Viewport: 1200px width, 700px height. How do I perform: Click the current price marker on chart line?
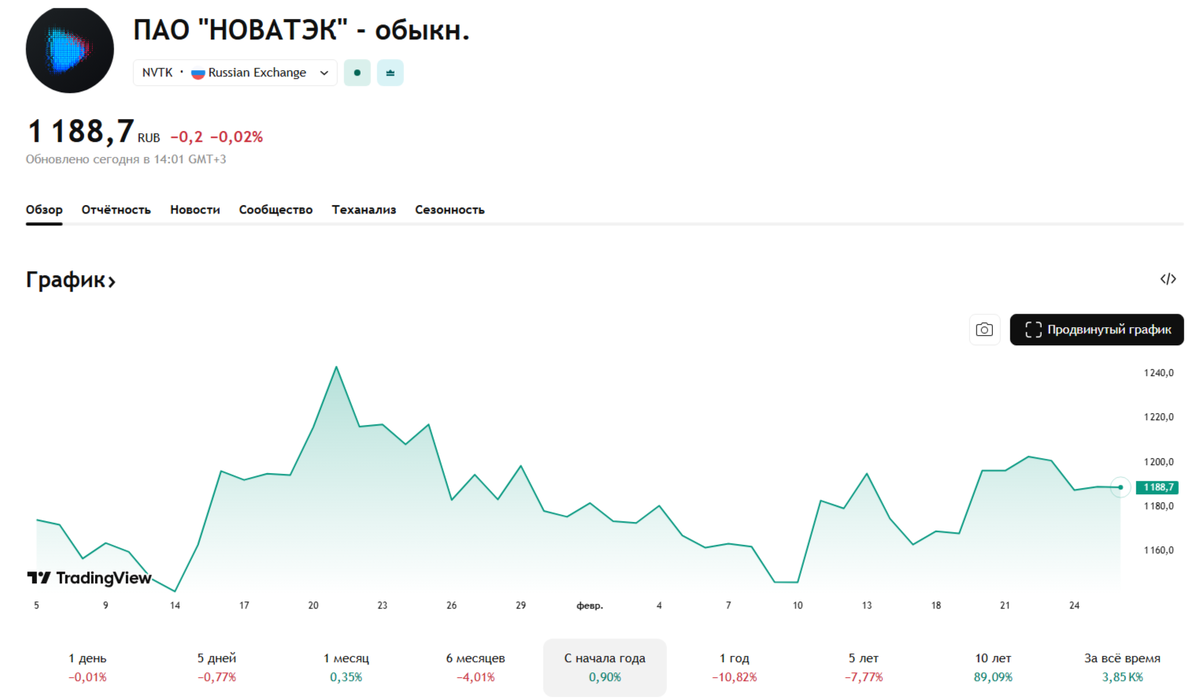(x=1121, y=488)
